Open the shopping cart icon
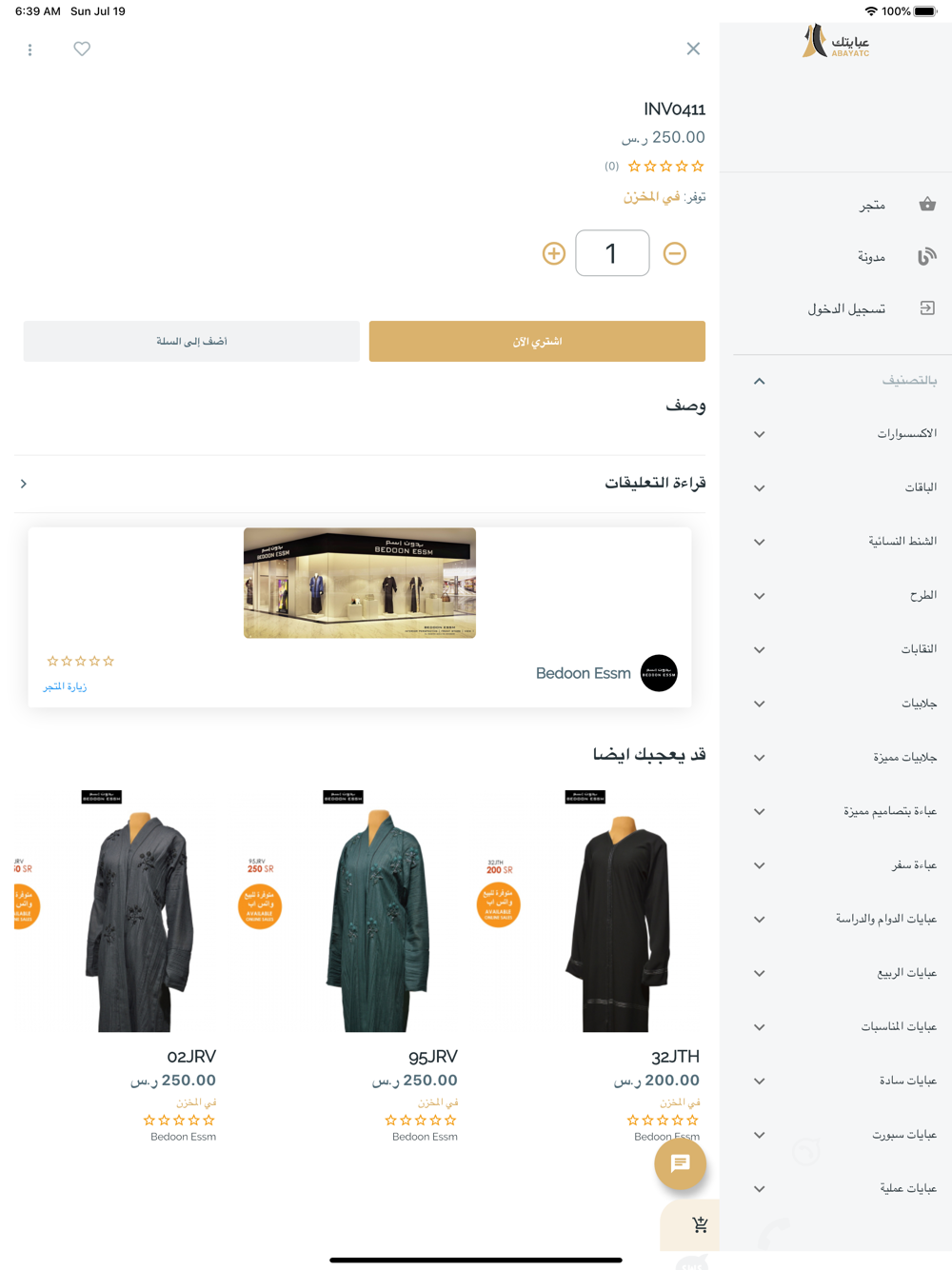952x1270 pixels. (700, 1224)
